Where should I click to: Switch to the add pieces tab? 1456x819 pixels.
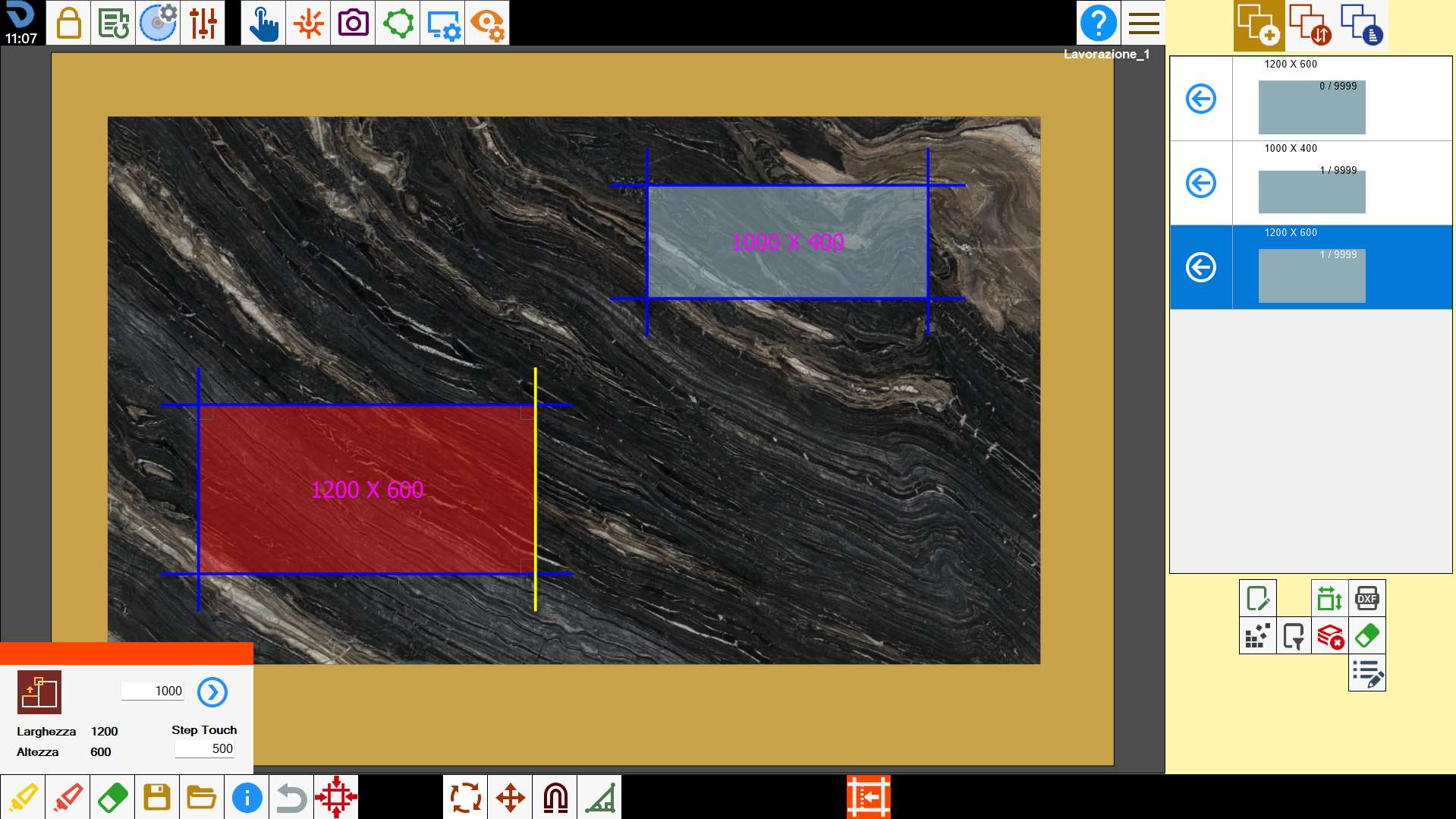coord(1259,26)
